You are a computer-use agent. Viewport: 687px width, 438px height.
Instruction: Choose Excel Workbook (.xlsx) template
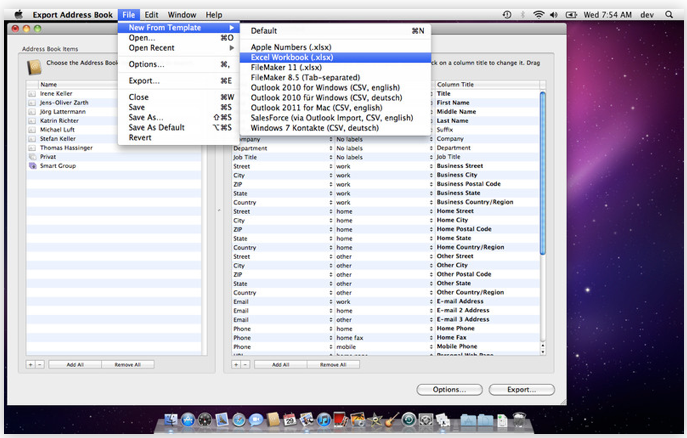pyautogui.click(x=335, y=57)
